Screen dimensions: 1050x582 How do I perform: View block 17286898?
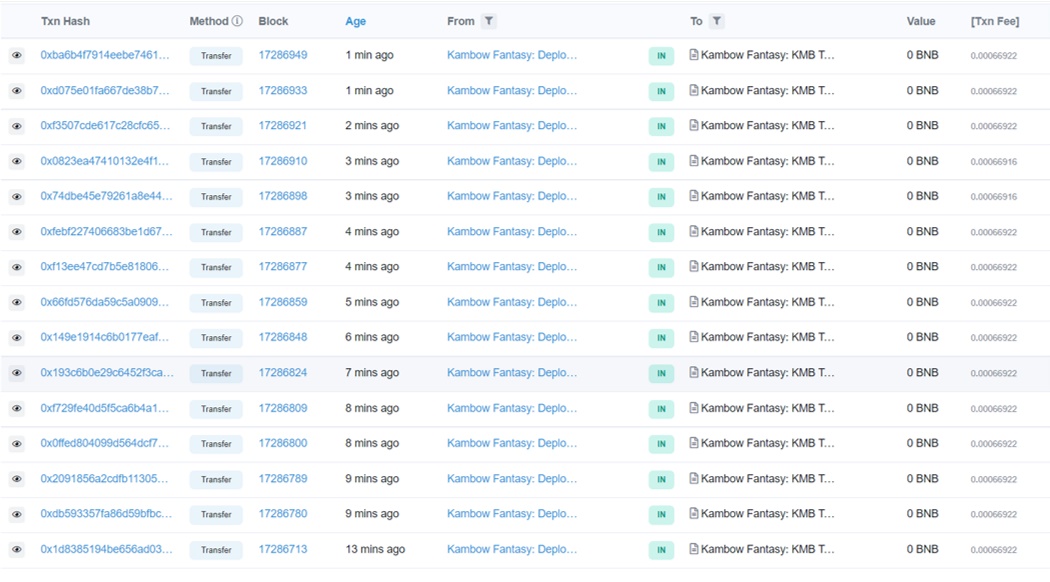[283, 196]
